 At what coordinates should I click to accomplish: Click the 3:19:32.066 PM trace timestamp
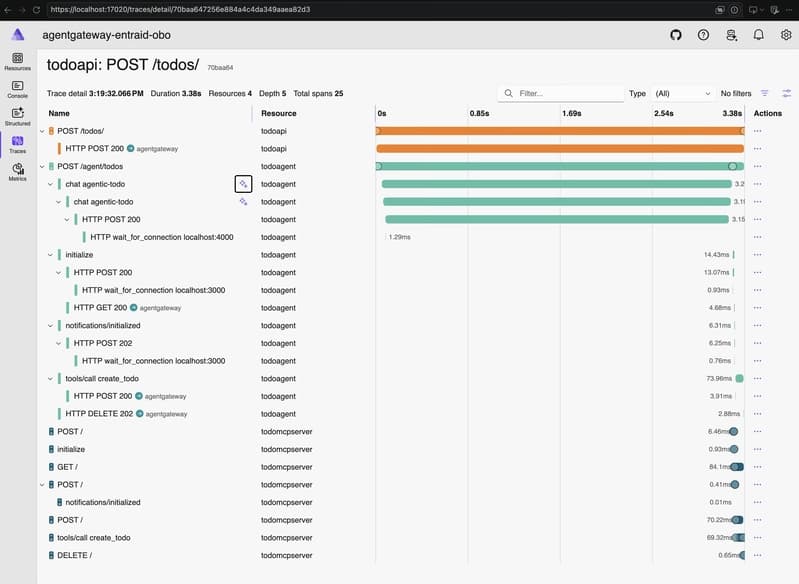116,93
